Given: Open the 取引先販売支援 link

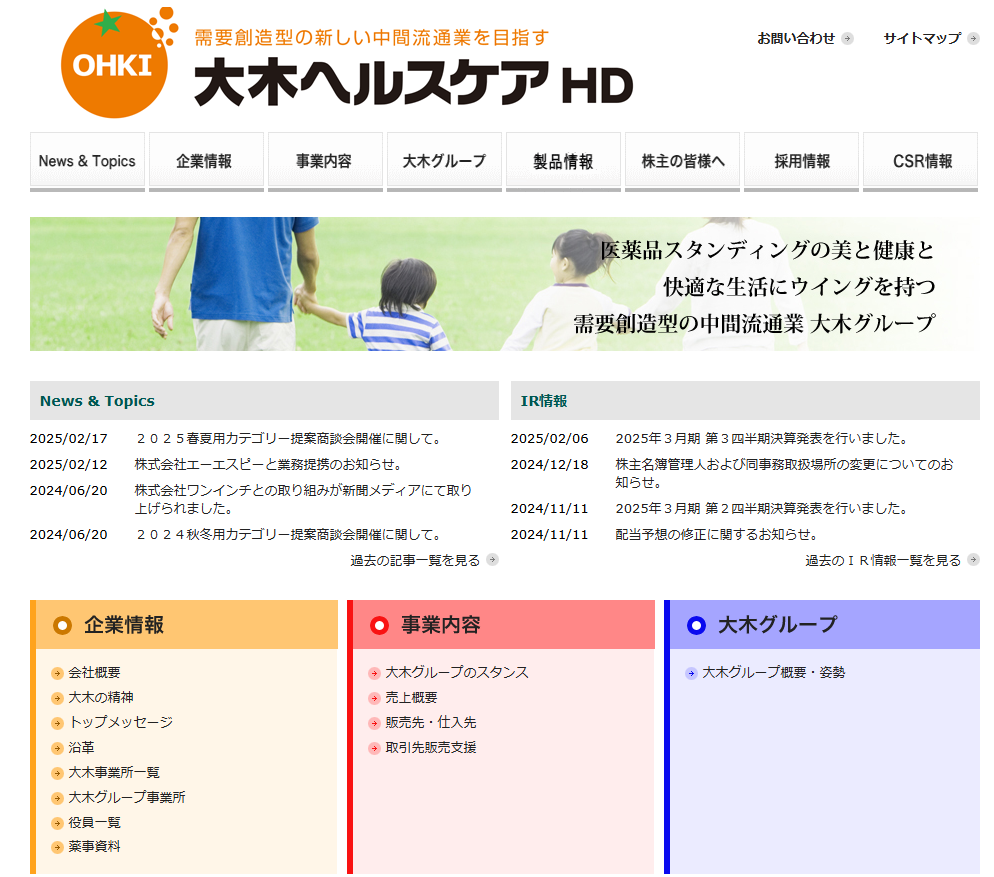Looking at the screenshot, I should (x=431, y=748).
